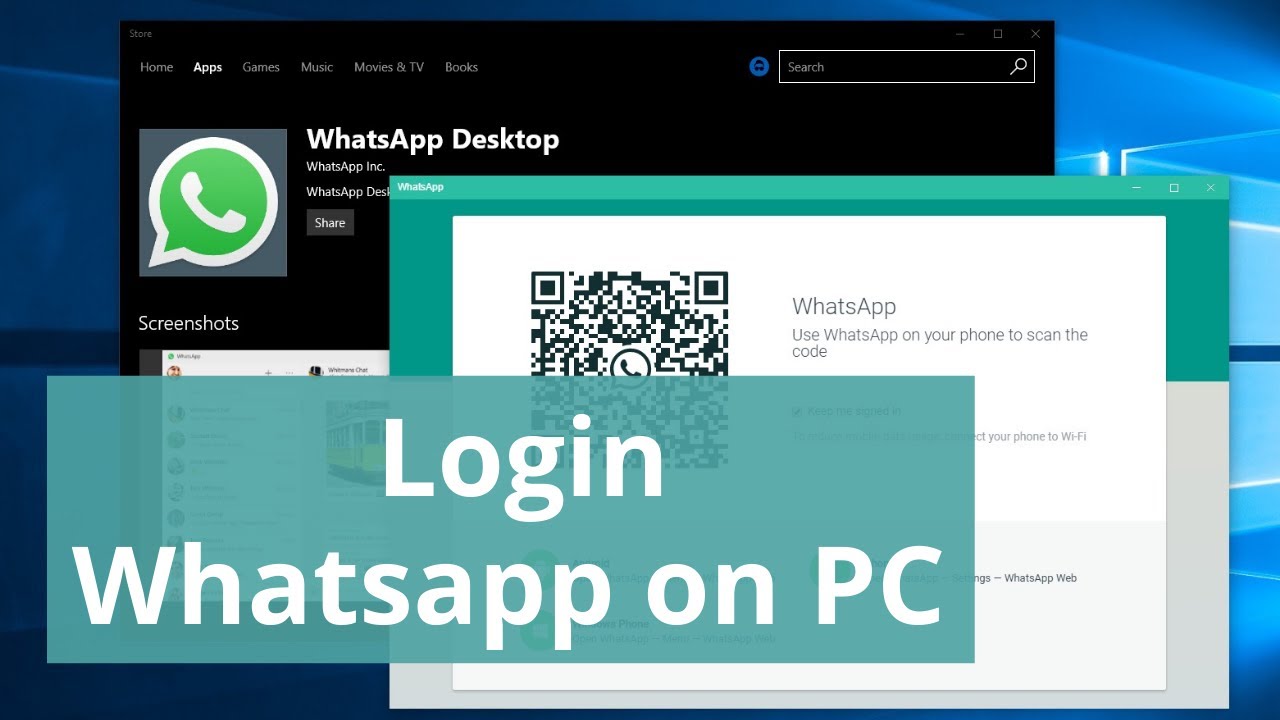Open Movies & TV in the Store
This screenshot has height=720, width=1280.
389,67
